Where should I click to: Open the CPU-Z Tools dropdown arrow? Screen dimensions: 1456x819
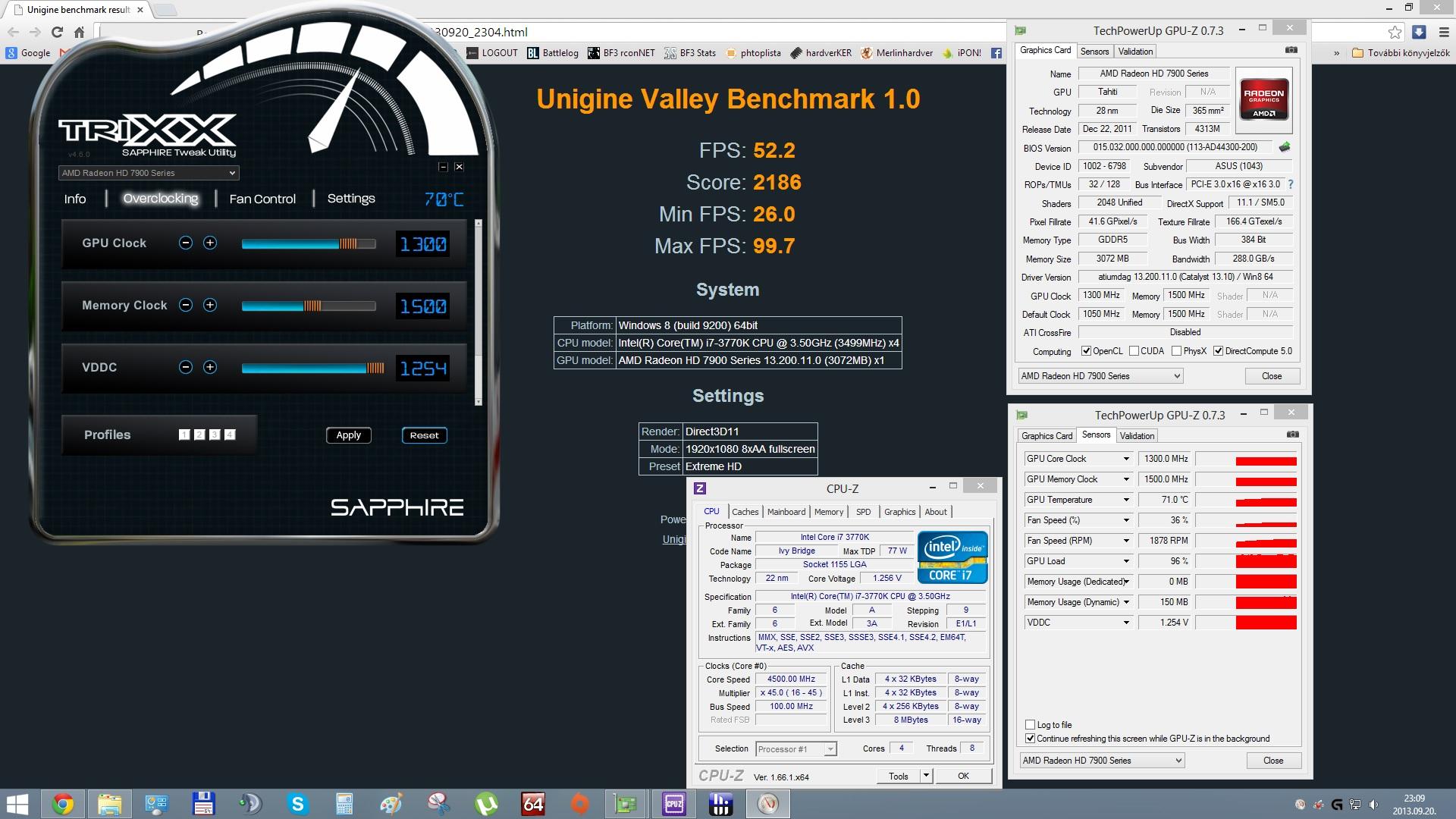click(926, 776)
